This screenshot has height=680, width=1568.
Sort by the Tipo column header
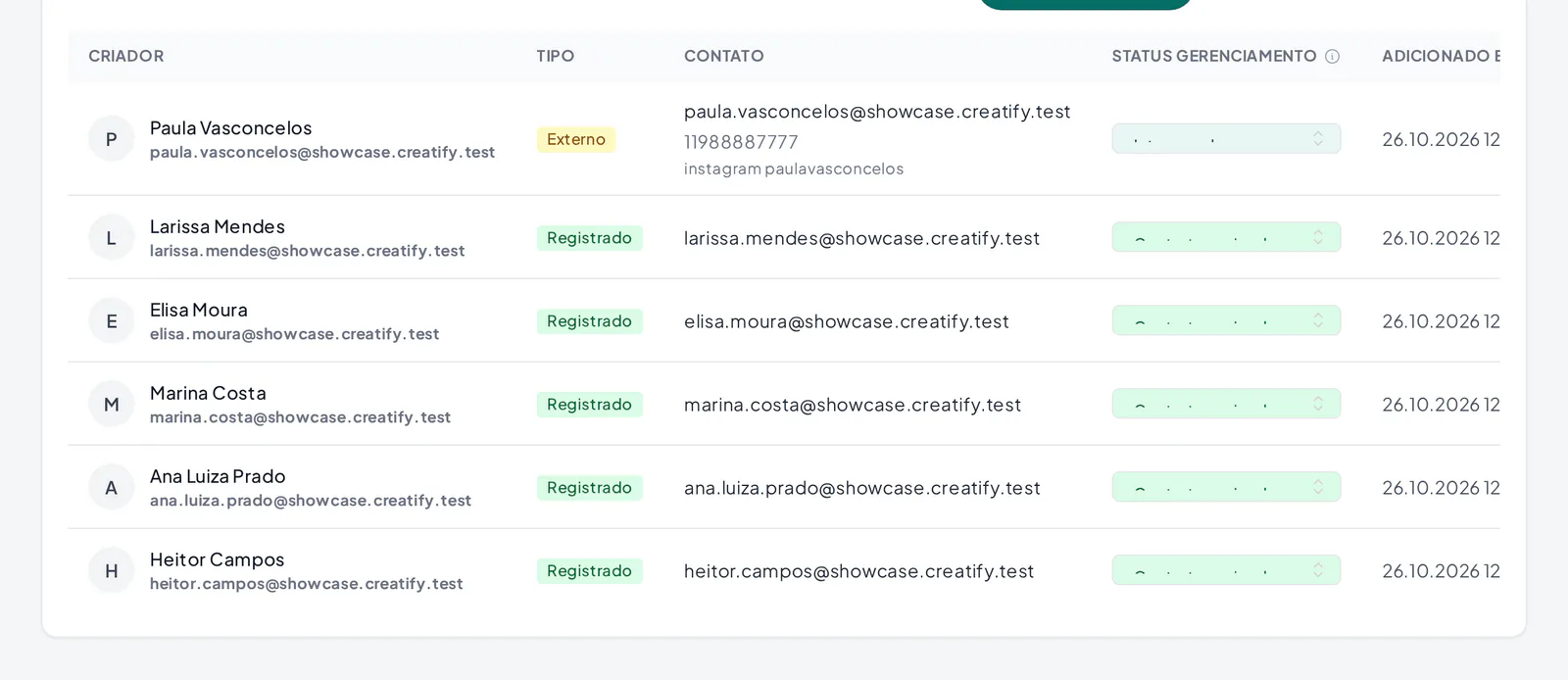pos(556,57)
